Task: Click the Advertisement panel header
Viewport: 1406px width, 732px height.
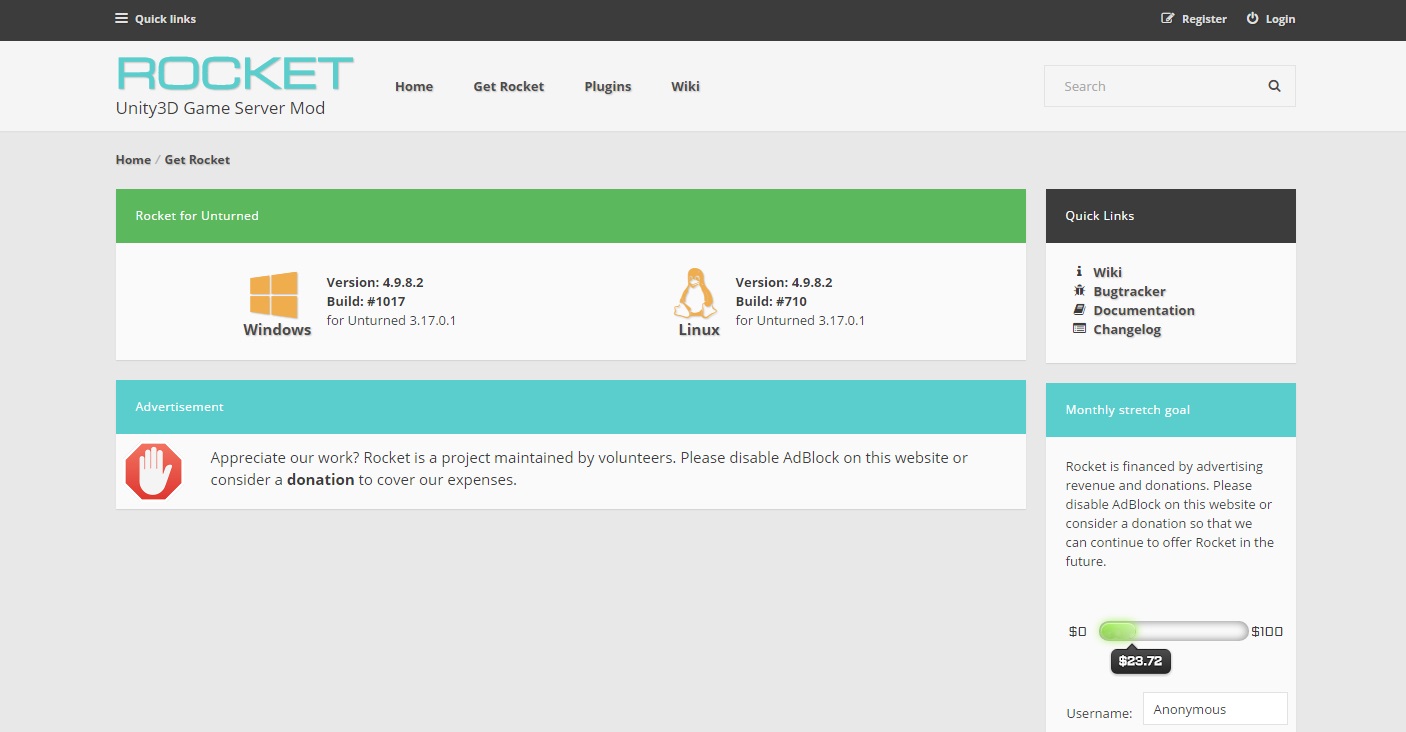Action: tap(571, 407)
